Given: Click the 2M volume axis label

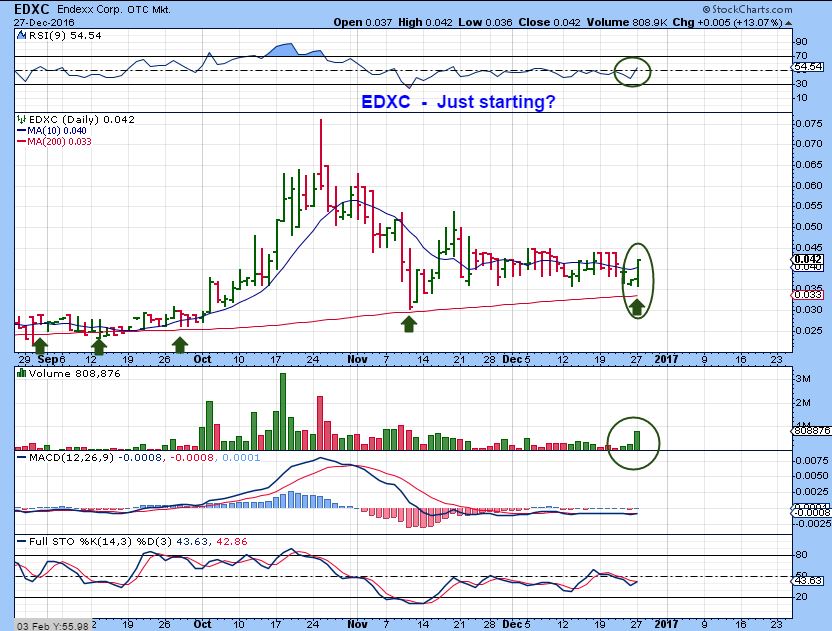Looking at the screenshot, I should point(803,403).
